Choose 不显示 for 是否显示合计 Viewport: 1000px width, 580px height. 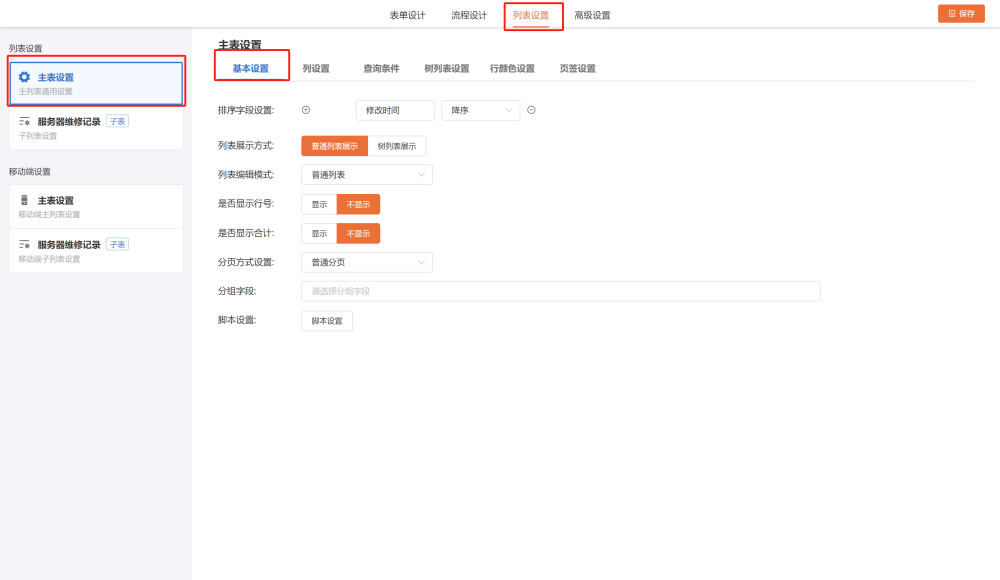[358, 233]
